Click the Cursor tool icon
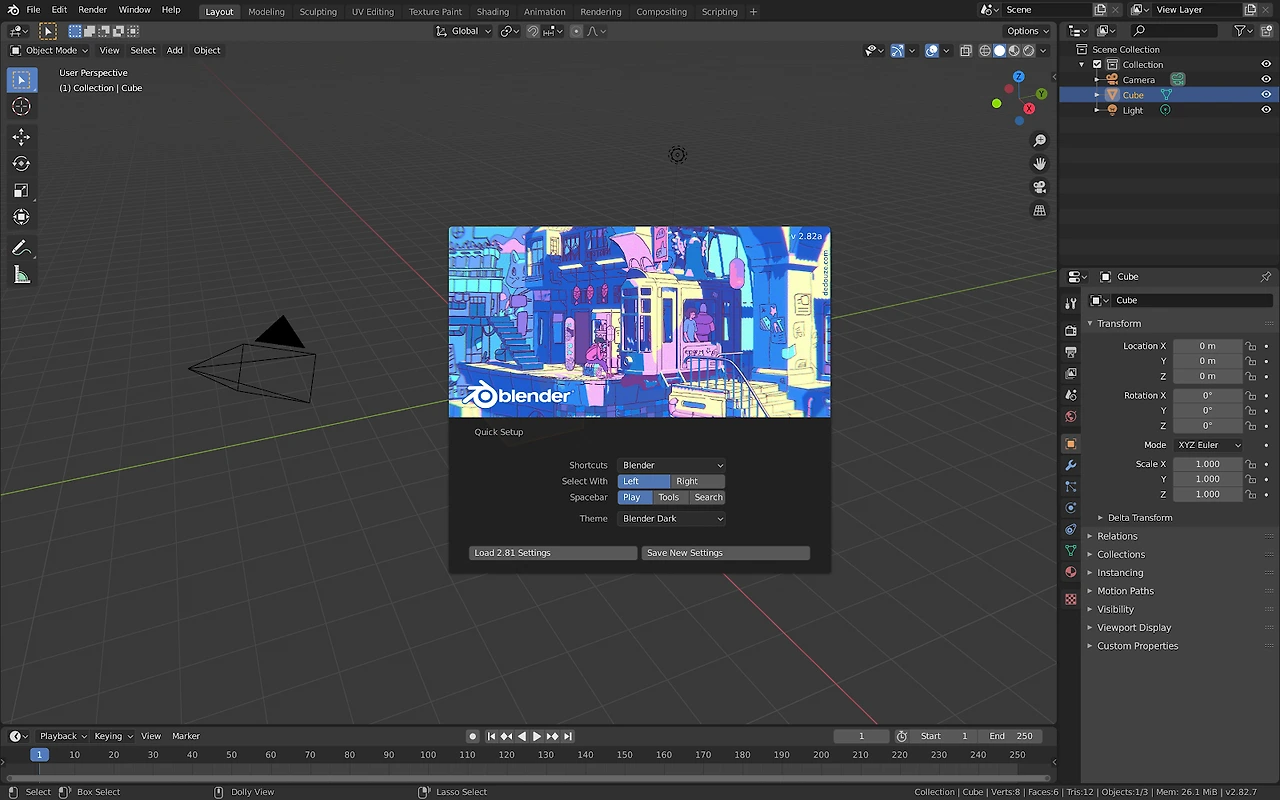The height and width of the screenshot is (800, 1280). [21, 107]
